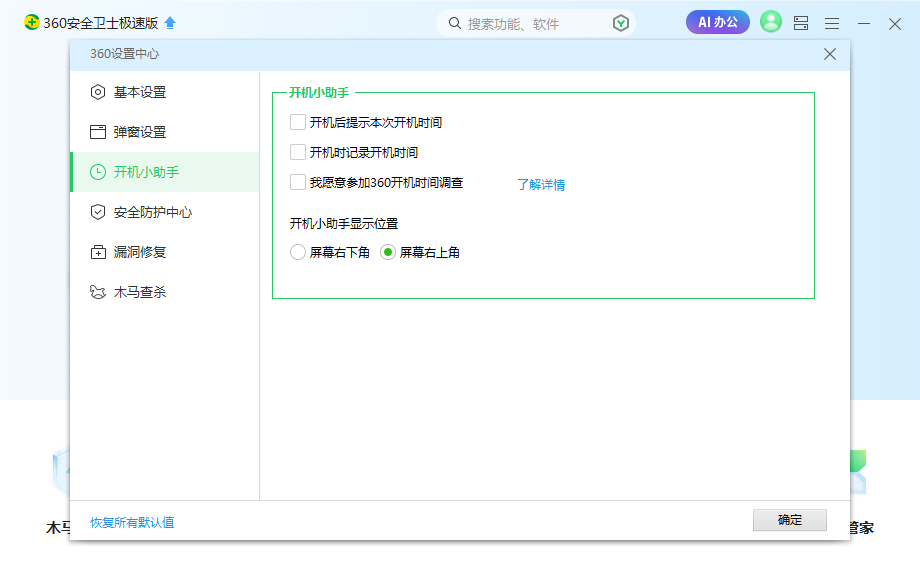920x580 pixels.
Task: Toggle 开机时记录开机时间 checkbox
Action: tap(298, 152)
